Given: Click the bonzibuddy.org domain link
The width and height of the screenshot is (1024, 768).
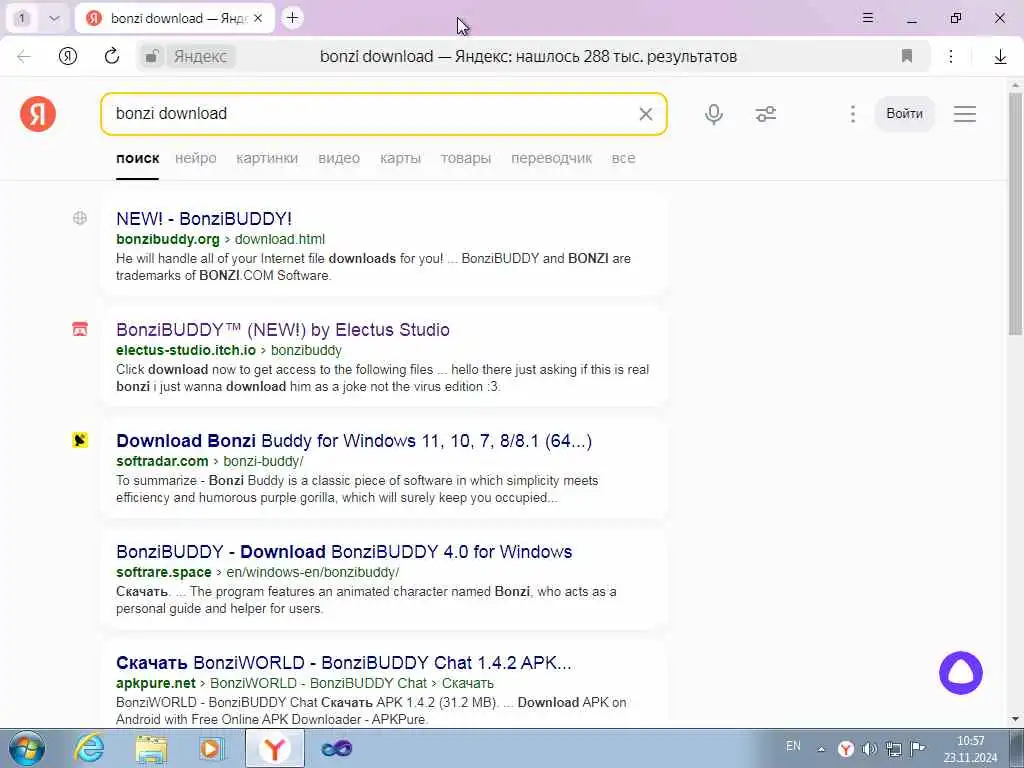Looking at the screenshot, I should tap(168, 239).
